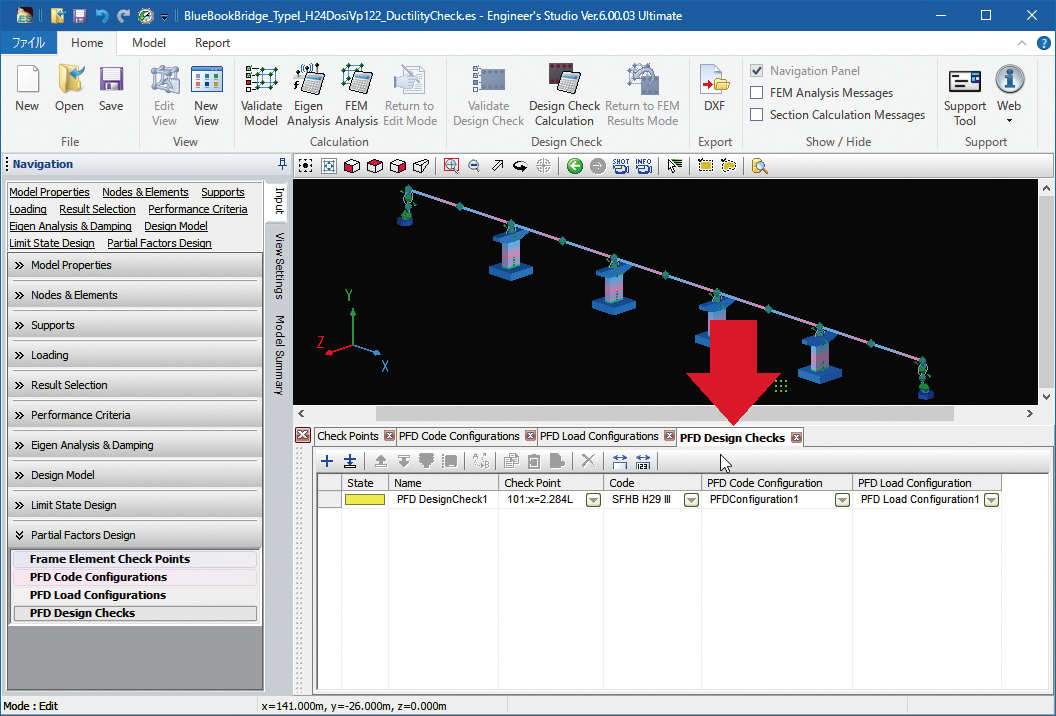This screenshot has height=716, width=1056.
Task: Open the PFD Load Configuration dropdown
Action: [991, 500]
